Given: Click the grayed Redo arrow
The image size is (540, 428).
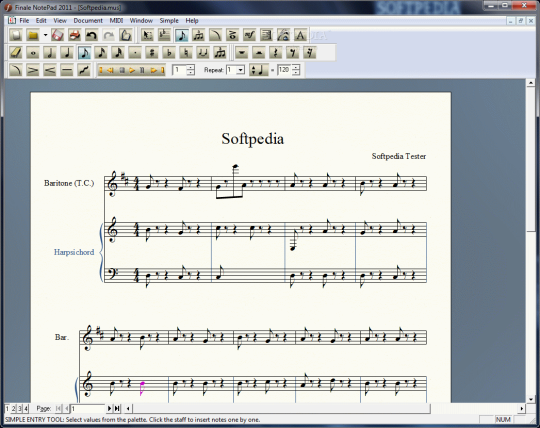Looking at the screenshot, I should tap(108, 35).
